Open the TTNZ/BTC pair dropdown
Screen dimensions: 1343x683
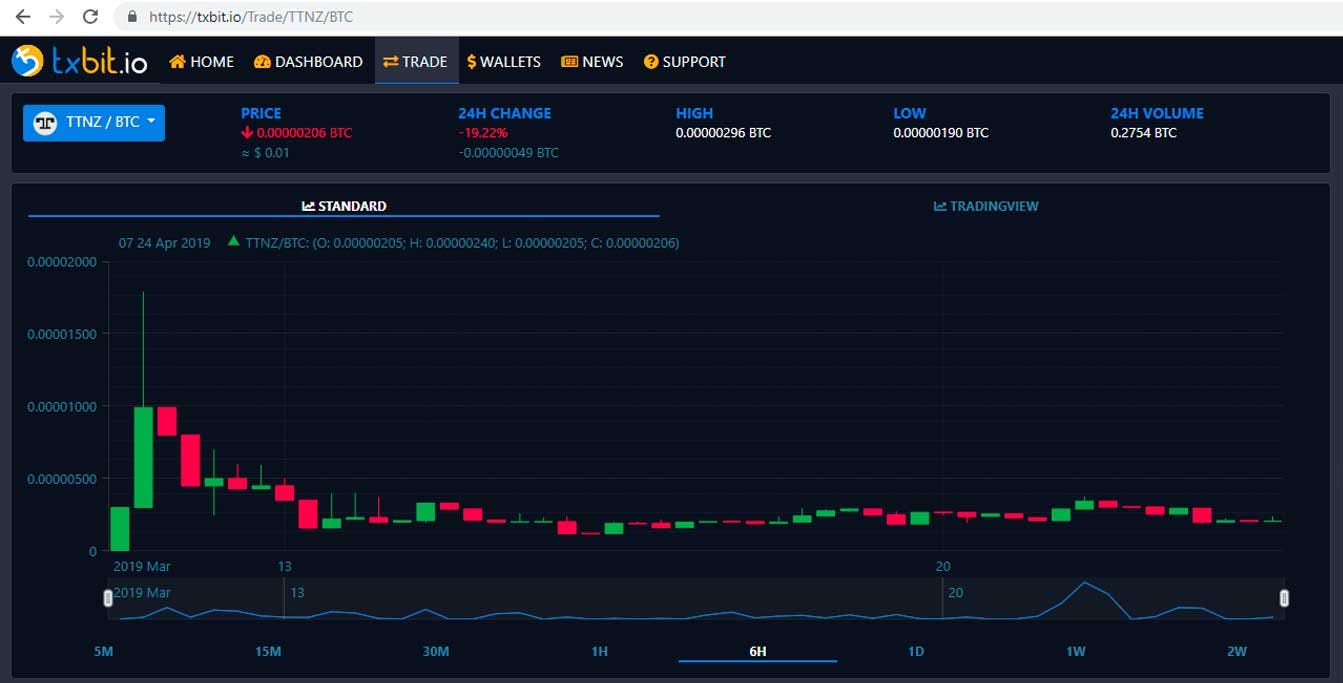[x=93, y=122]
